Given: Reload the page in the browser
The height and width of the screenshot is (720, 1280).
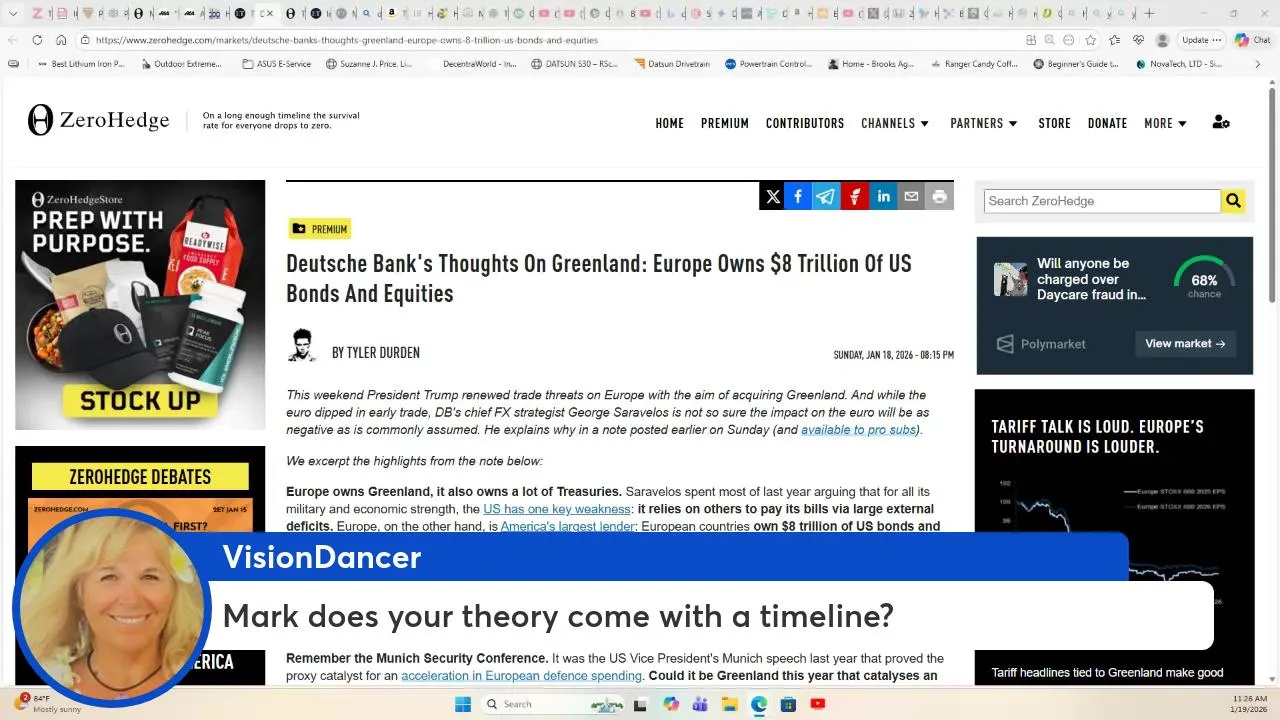Looking at the screenshot, I should click(37, 40).
